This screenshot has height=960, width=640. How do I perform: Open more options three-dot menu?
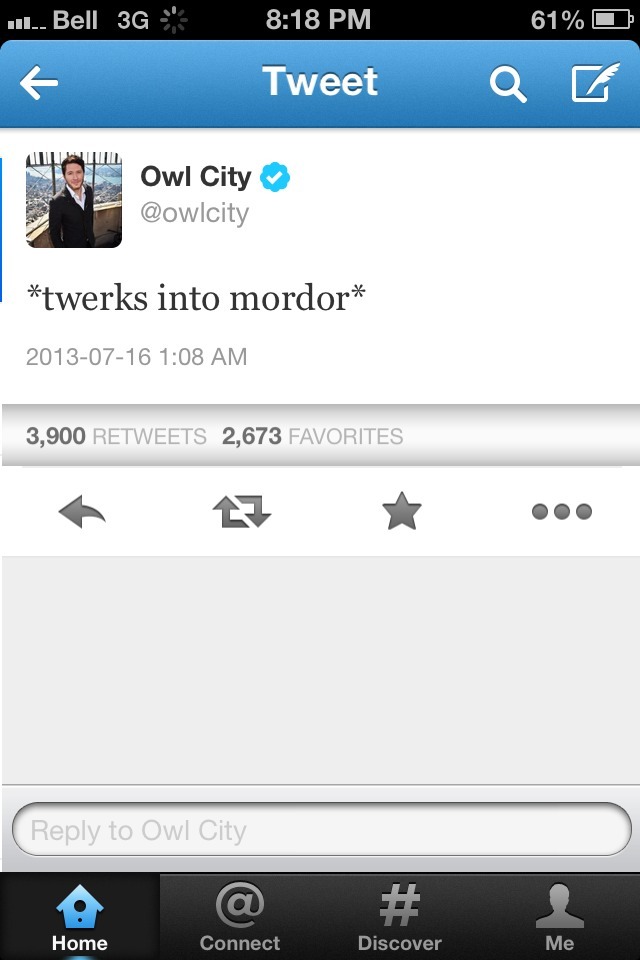562,511
